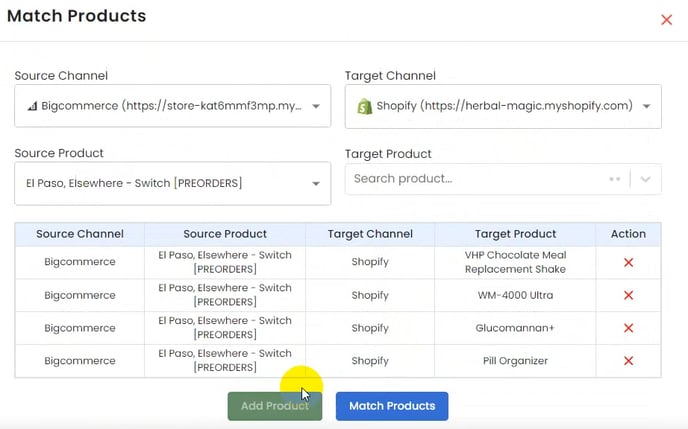The image size is (688, 429).
Task: Click the Source Product column header
Action: (x=225, y=234)
